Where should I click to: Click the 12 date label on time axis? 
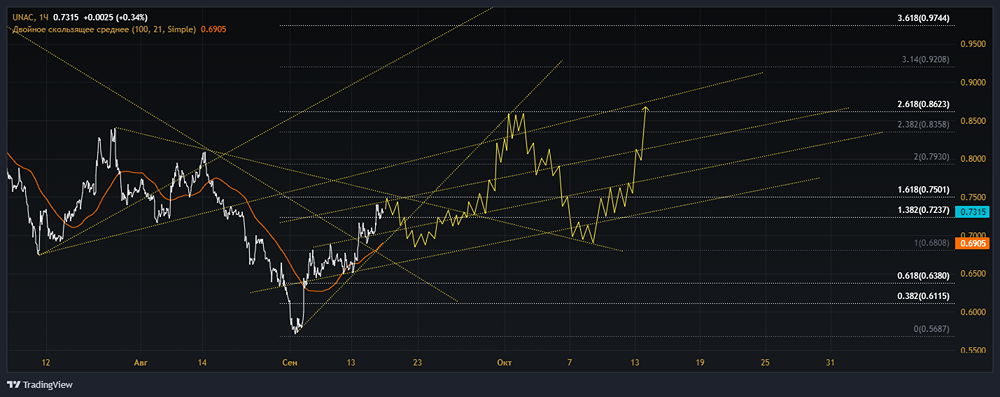tap(46, 362)
